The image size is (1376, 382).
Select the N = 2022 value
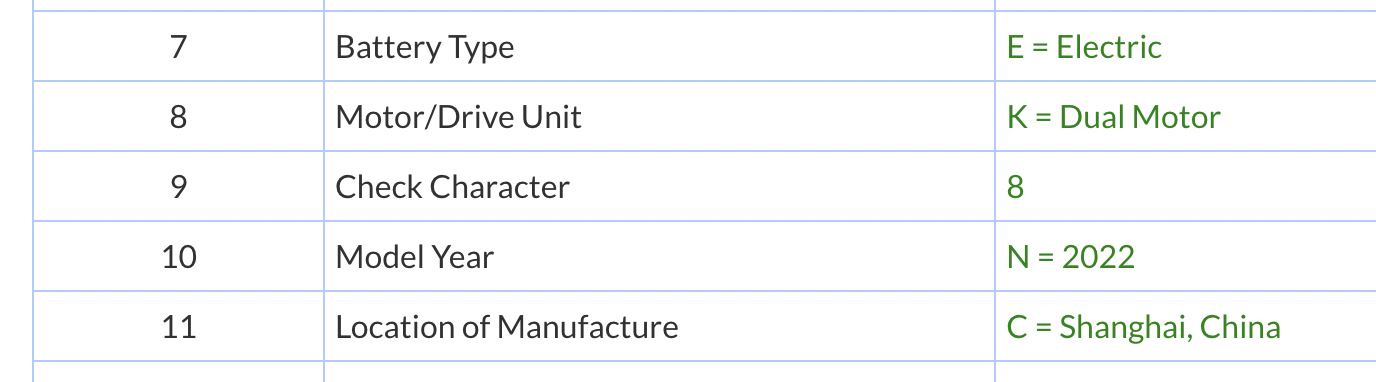[x=1071, y=257]
